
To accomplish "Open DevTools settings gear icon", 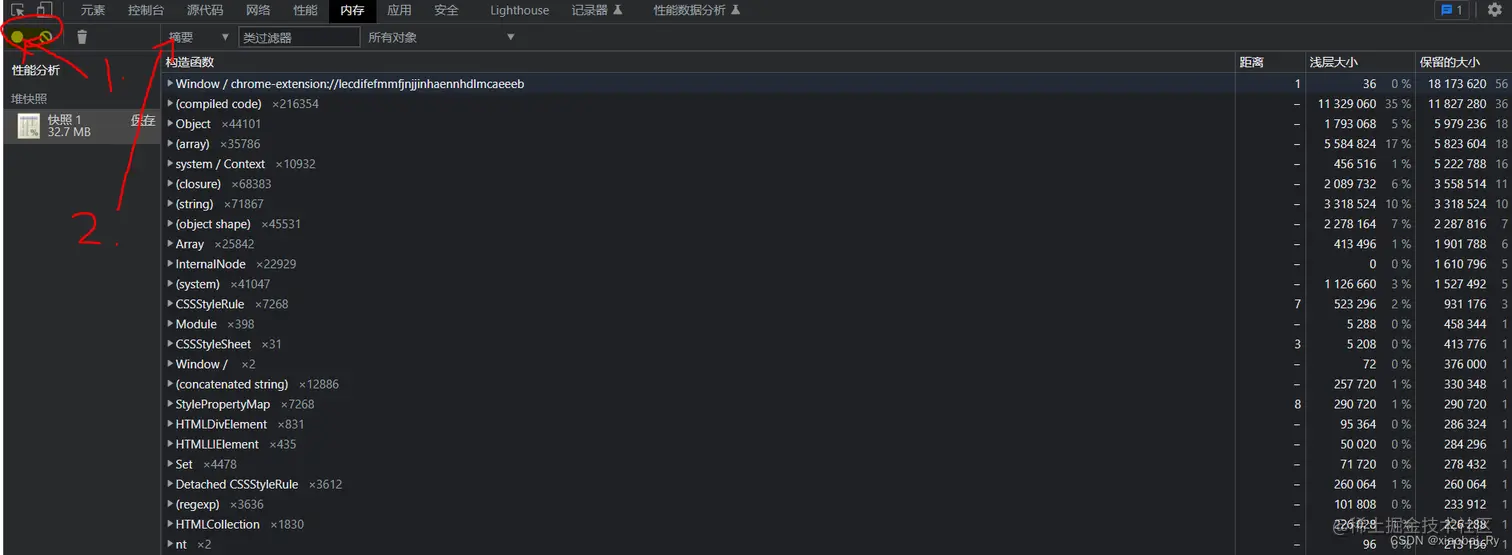I will tap(1495, 10).
